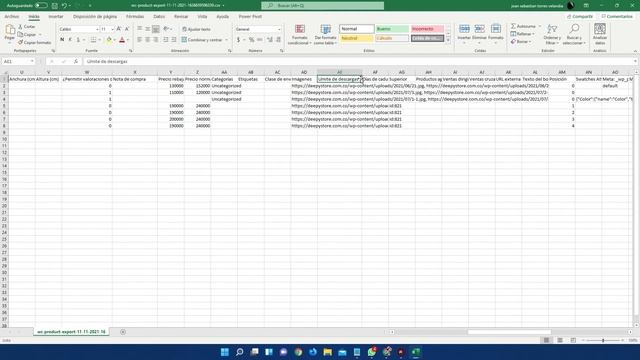Click Combinar y centrar
The width and height of the screenshot is (640, 360).
pos(202,40)
